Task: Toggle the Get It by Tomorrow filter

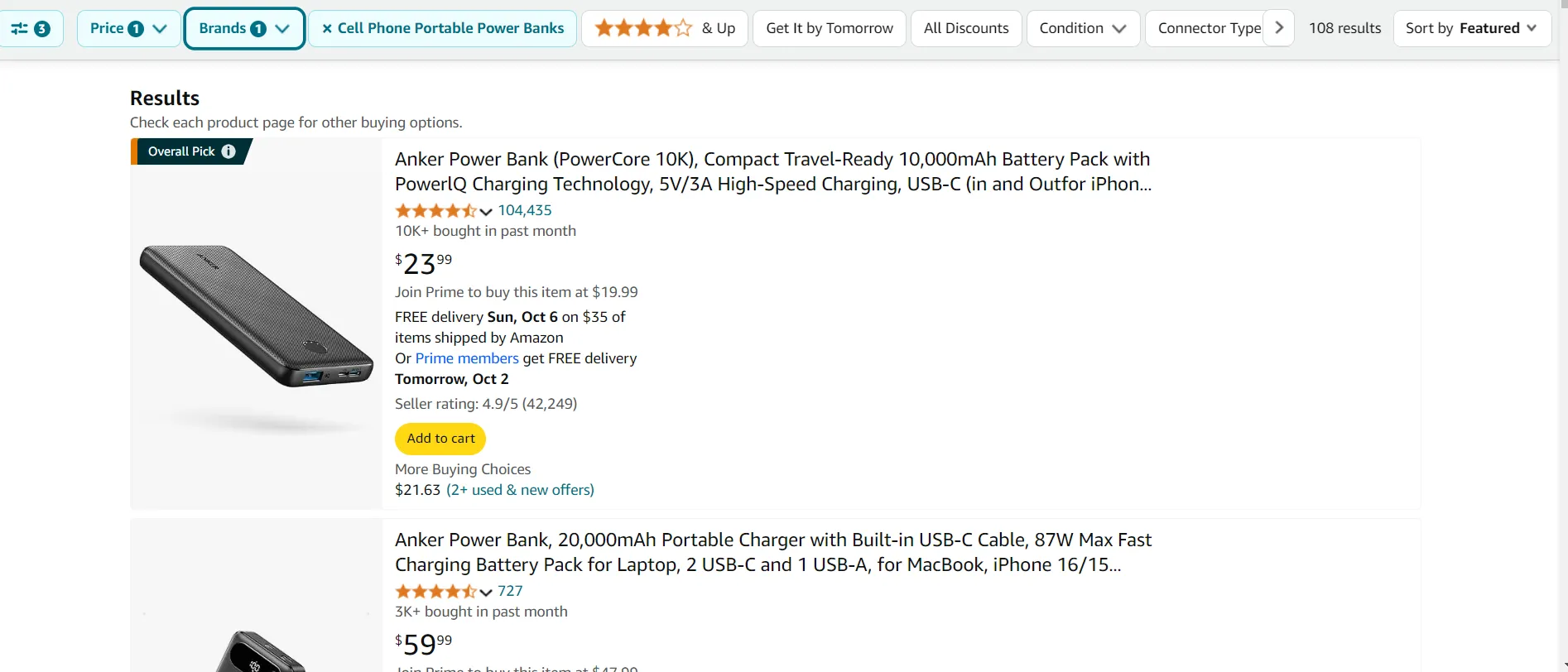Action: pos(829,27)
